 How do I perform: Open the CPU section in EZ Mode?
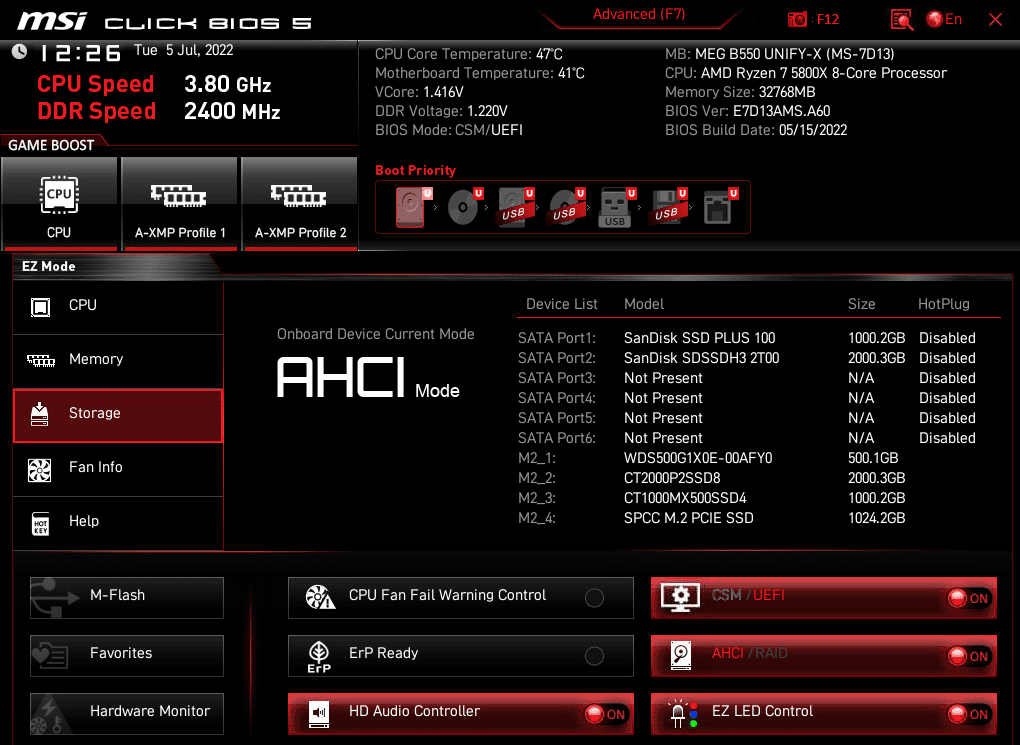pos(118,307)
